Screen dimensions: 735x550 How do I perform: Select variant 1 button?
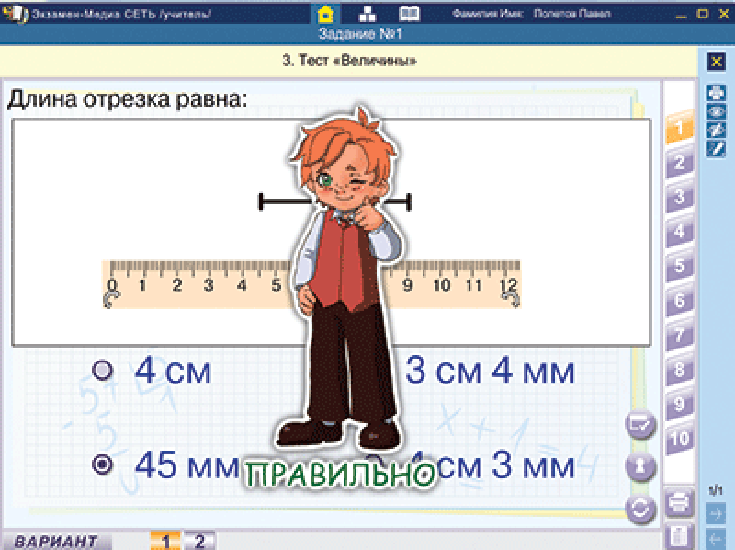tap(165, 541)
